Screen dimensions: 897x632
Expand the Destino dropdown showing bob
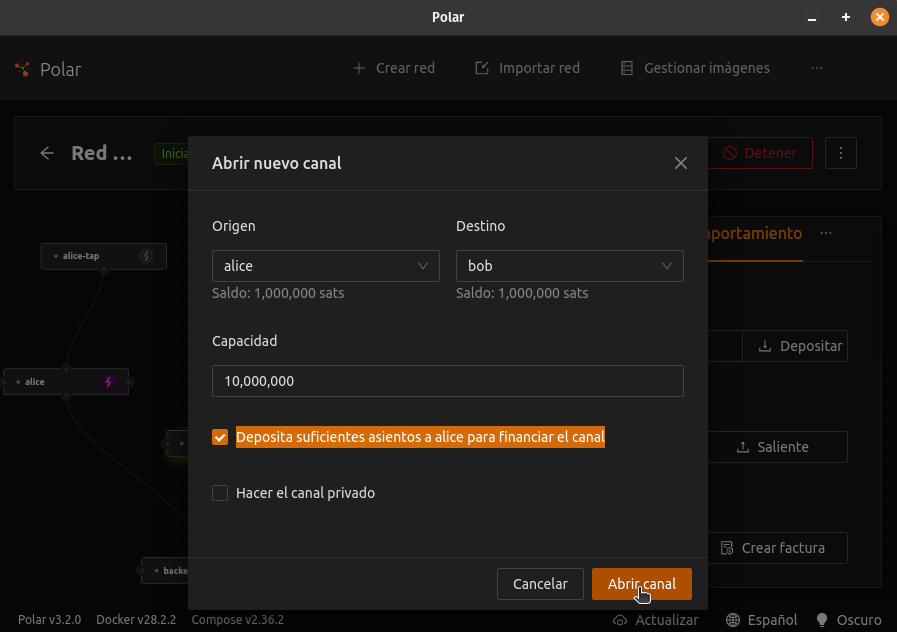(x=569, y=266)
